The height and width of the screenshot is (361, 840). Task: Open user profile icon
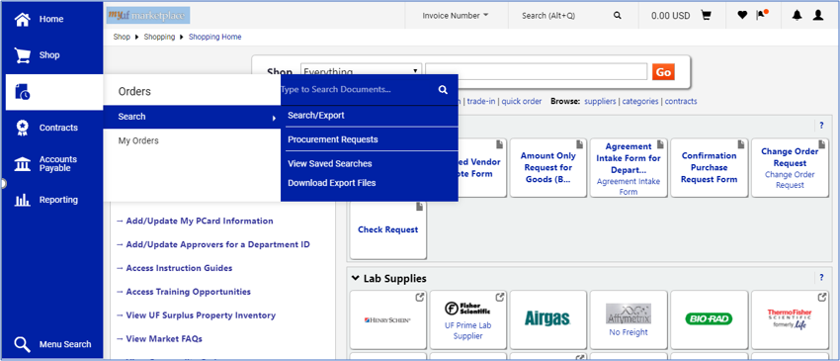(818, 16)
